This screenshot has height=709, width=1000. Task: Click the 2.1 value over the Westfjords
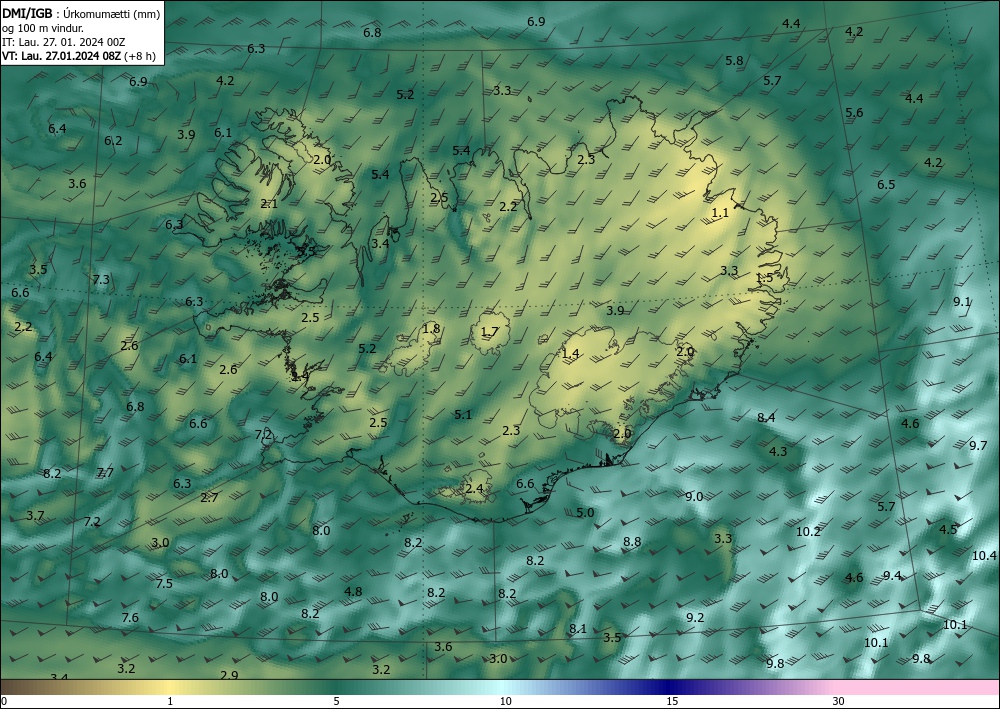pyautogui.click(x=269, y=204)
